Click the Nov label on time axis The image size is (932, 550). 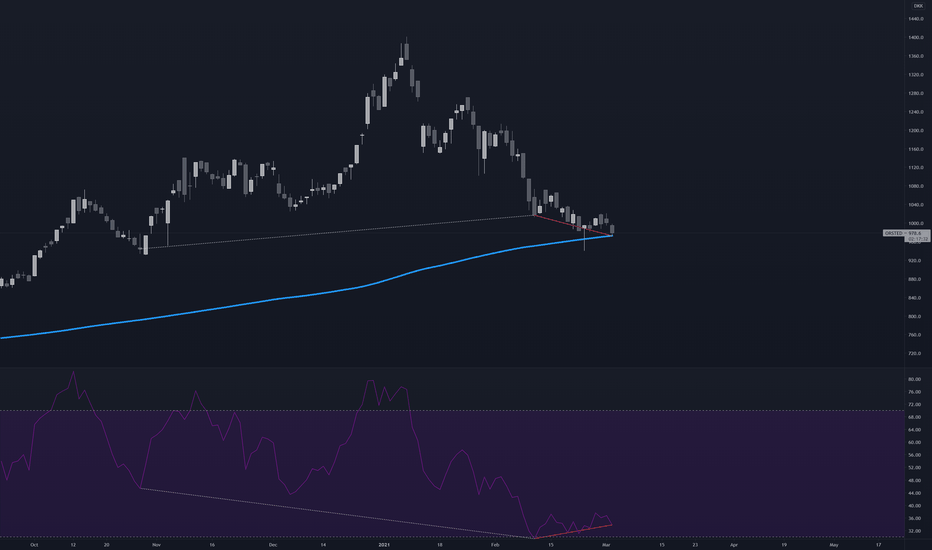[x=156, y=545]
